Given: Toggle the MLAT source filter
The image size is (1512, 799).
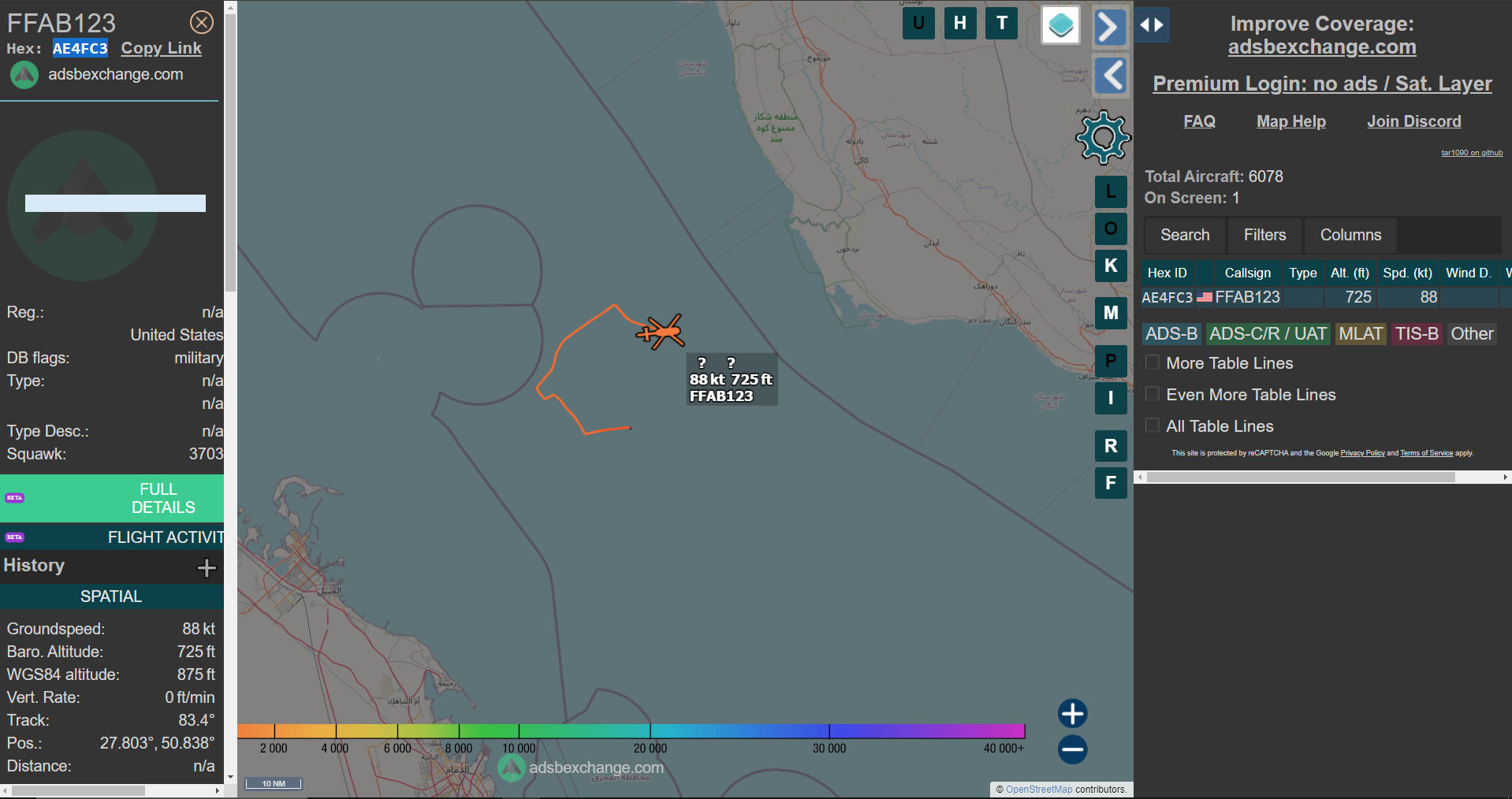Looking at the screenshot, I should [x=1361, y=334].
